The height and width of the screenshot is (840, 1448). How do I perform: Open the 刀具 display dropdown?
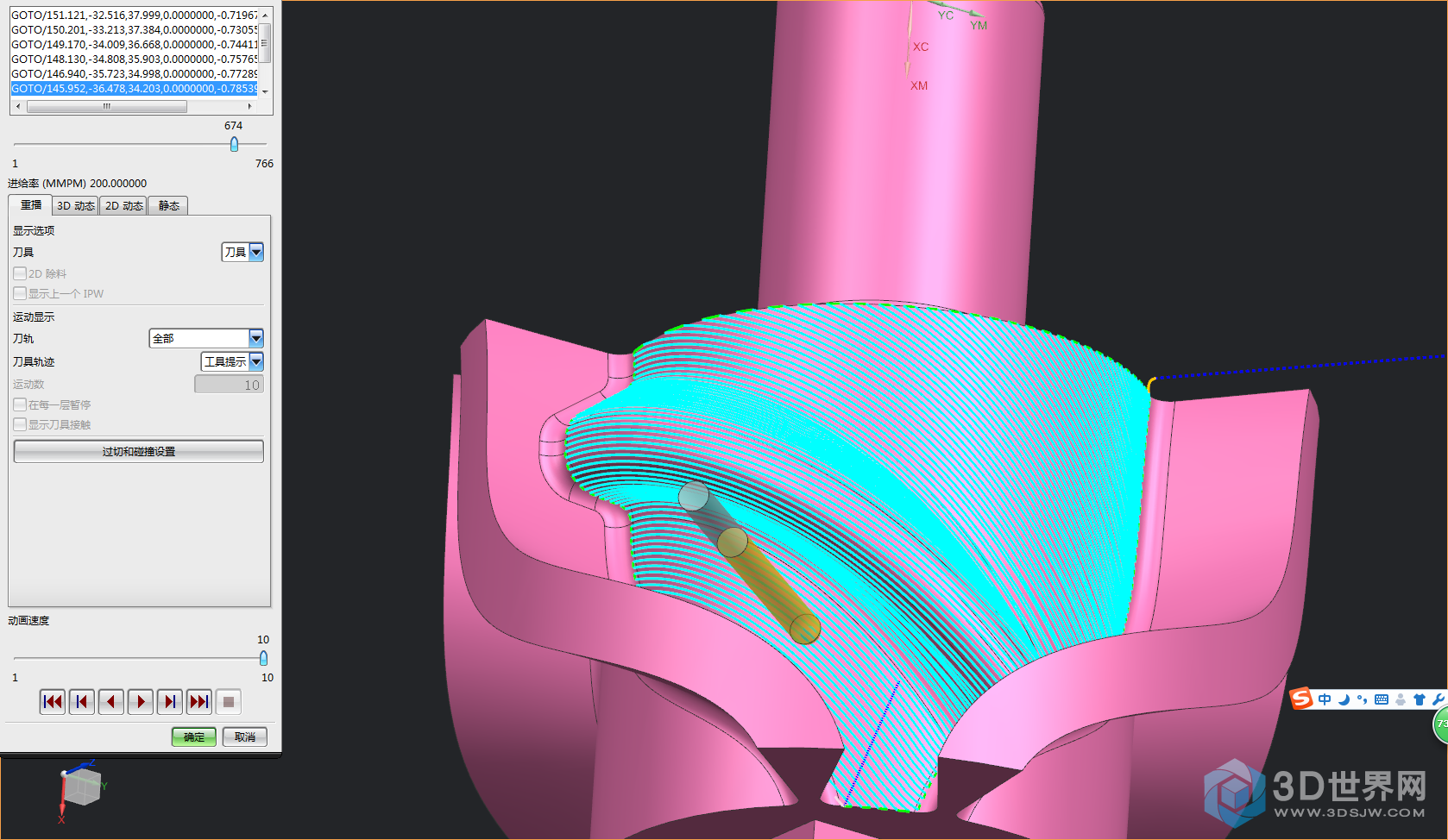(242, 252)
